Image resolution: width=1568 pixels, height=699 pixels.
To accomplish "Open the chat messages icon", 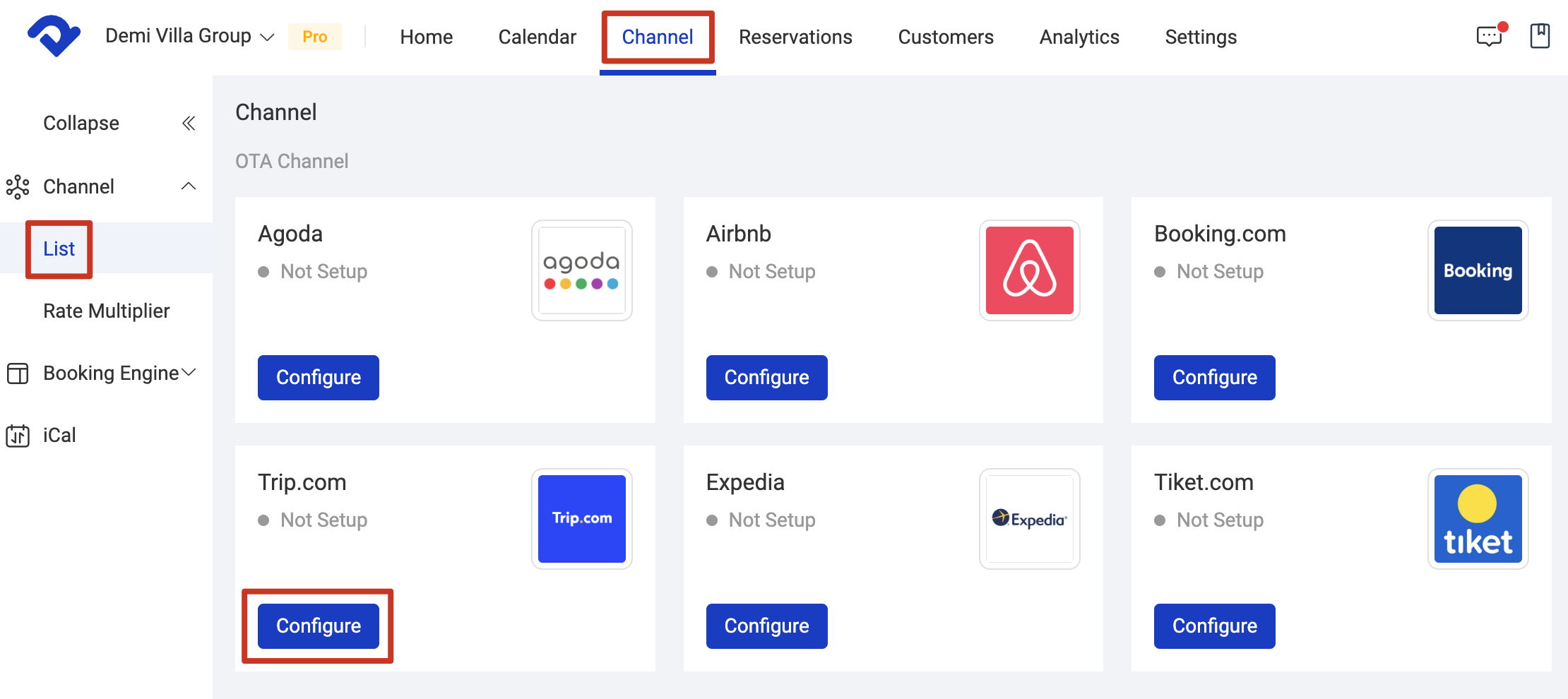I will click(1490, 37).
